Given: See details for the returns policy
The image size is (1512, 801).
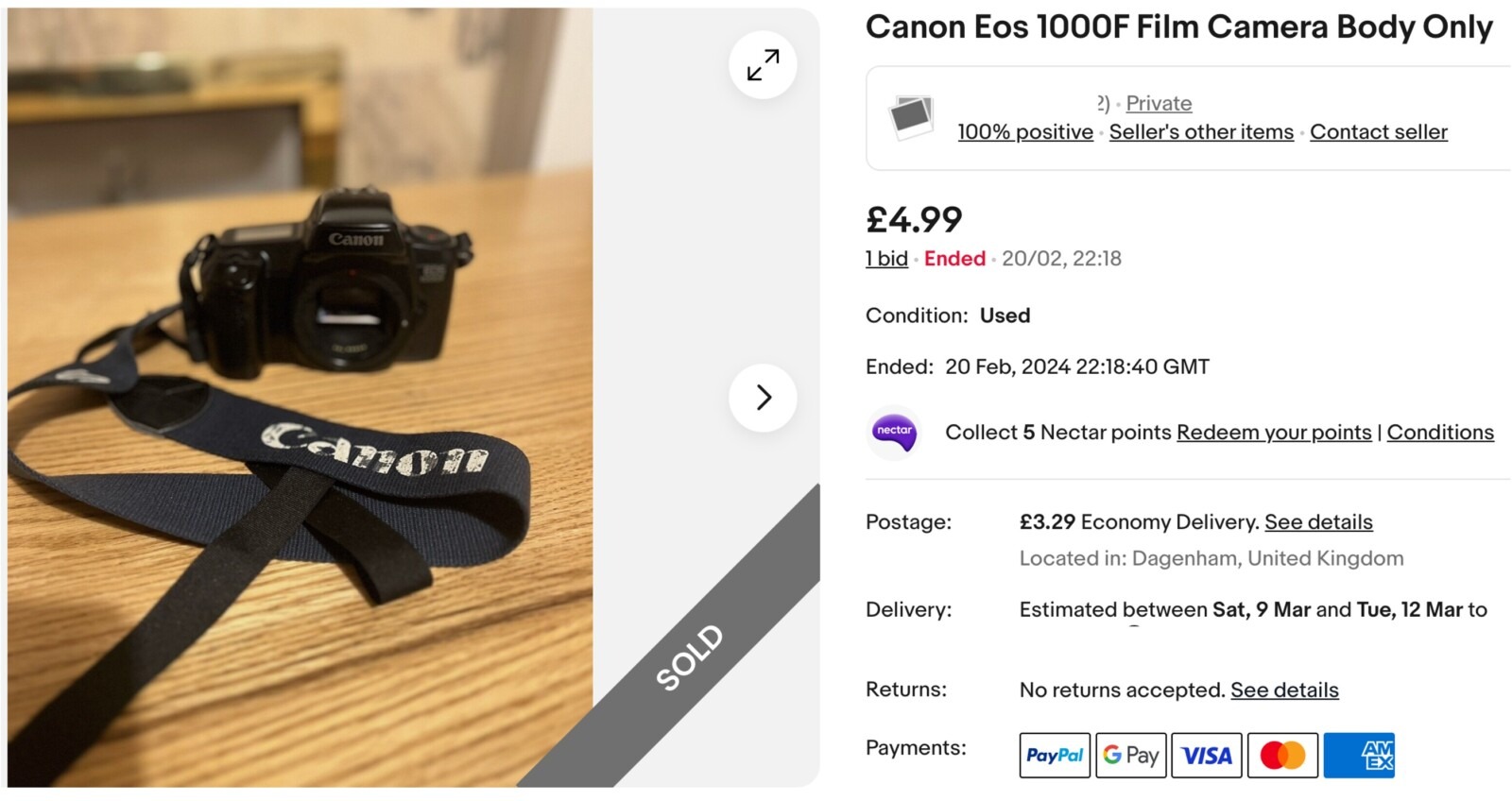Looking at the screenshot, I should [1284, 690].
